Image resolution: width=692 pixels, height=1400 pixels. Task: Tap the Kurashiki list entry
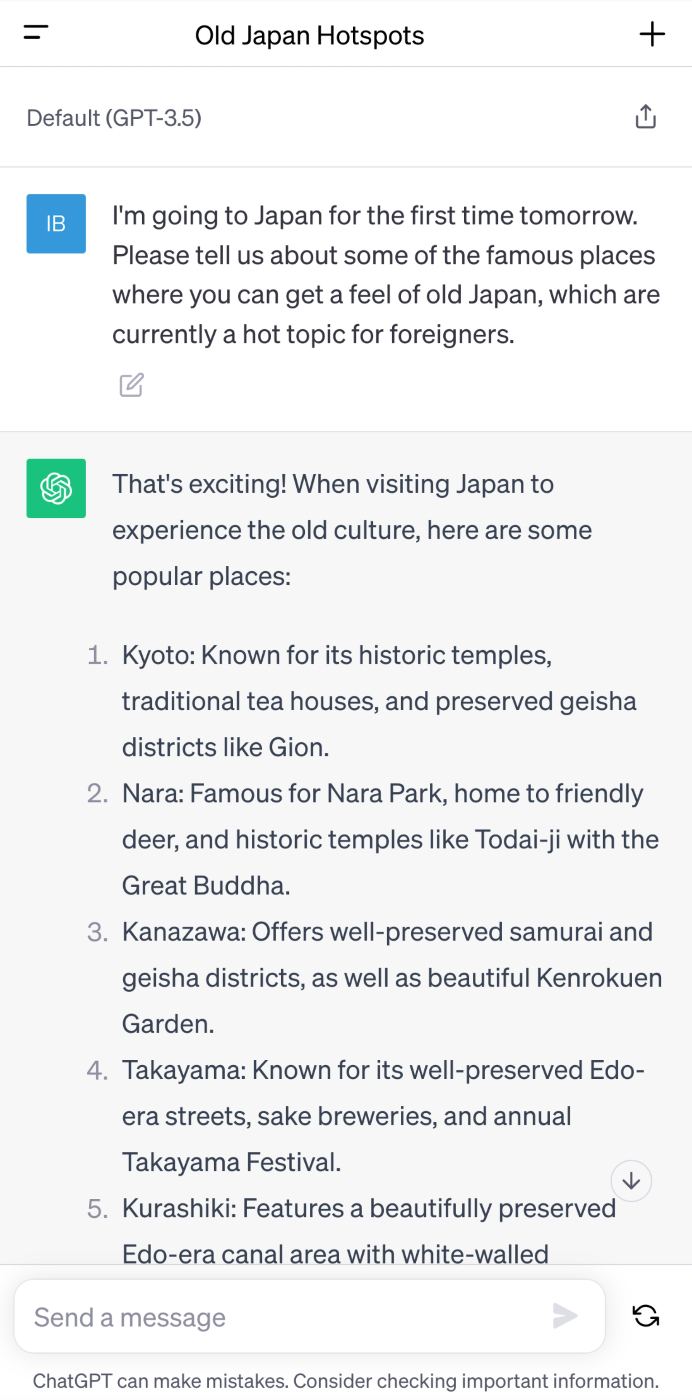368,1230
